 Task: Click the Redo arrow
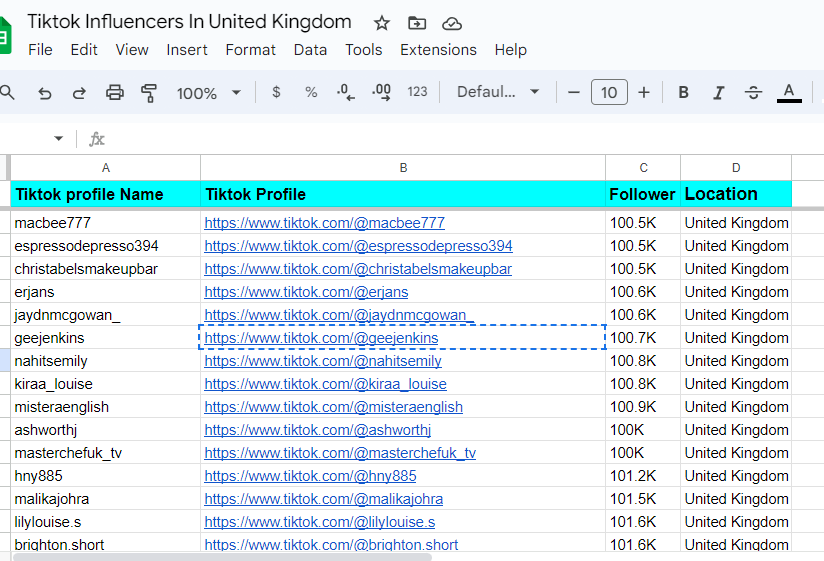pos(79,94)
